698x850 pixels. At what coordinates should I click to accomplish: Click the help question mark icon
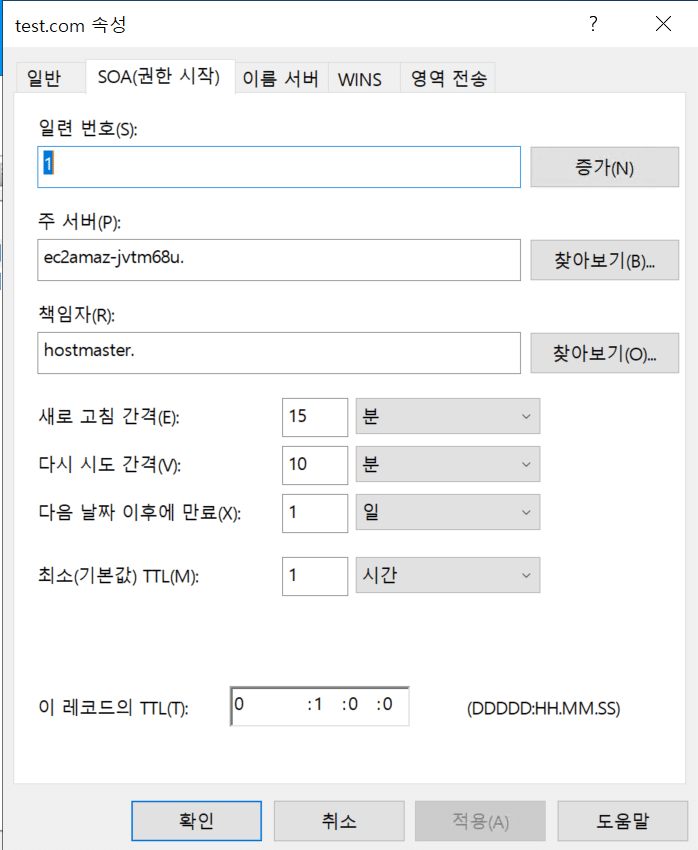click(x=592, y=25)
